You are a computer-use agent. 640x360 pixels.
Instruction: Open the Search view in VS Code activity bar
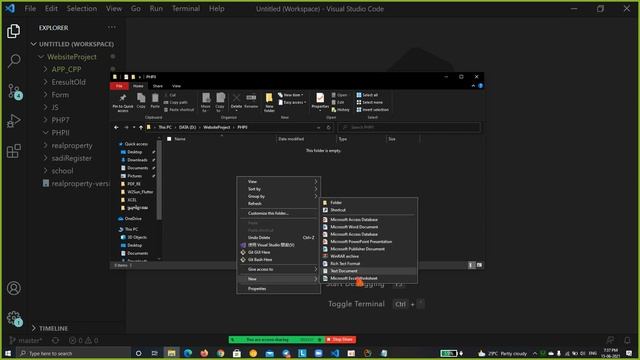pyautogui.click(x=14, y=61)
